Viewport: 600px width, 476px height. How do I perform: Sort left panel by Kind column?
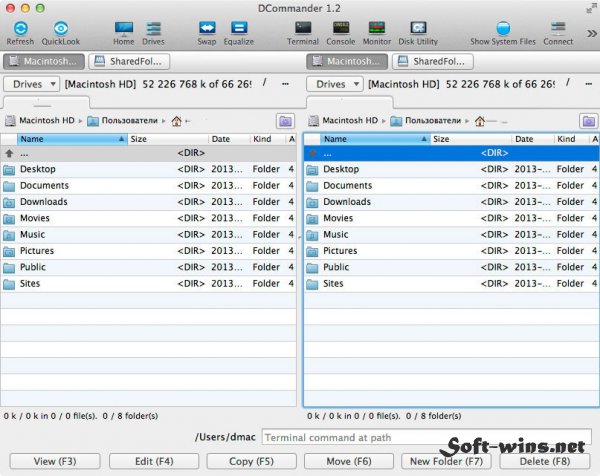pyautogui.click(x=267, y=139)
